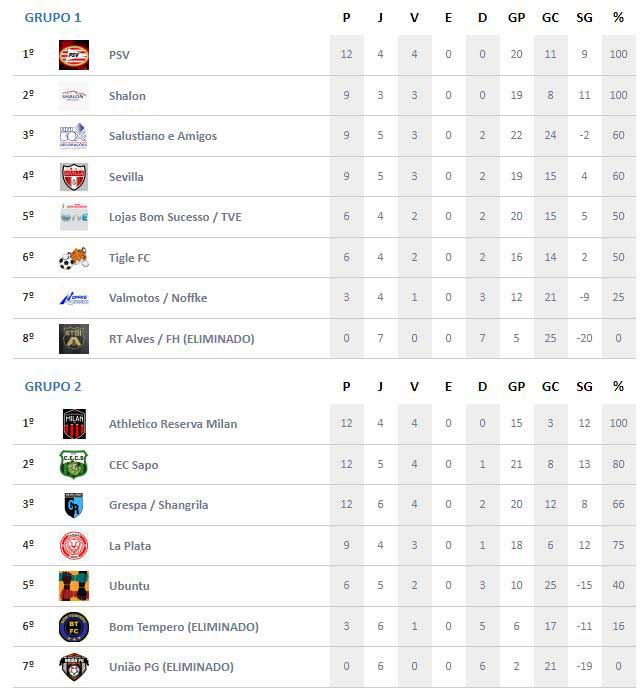Click the PSV team logo
643x696 pixels.
(74, 55)
